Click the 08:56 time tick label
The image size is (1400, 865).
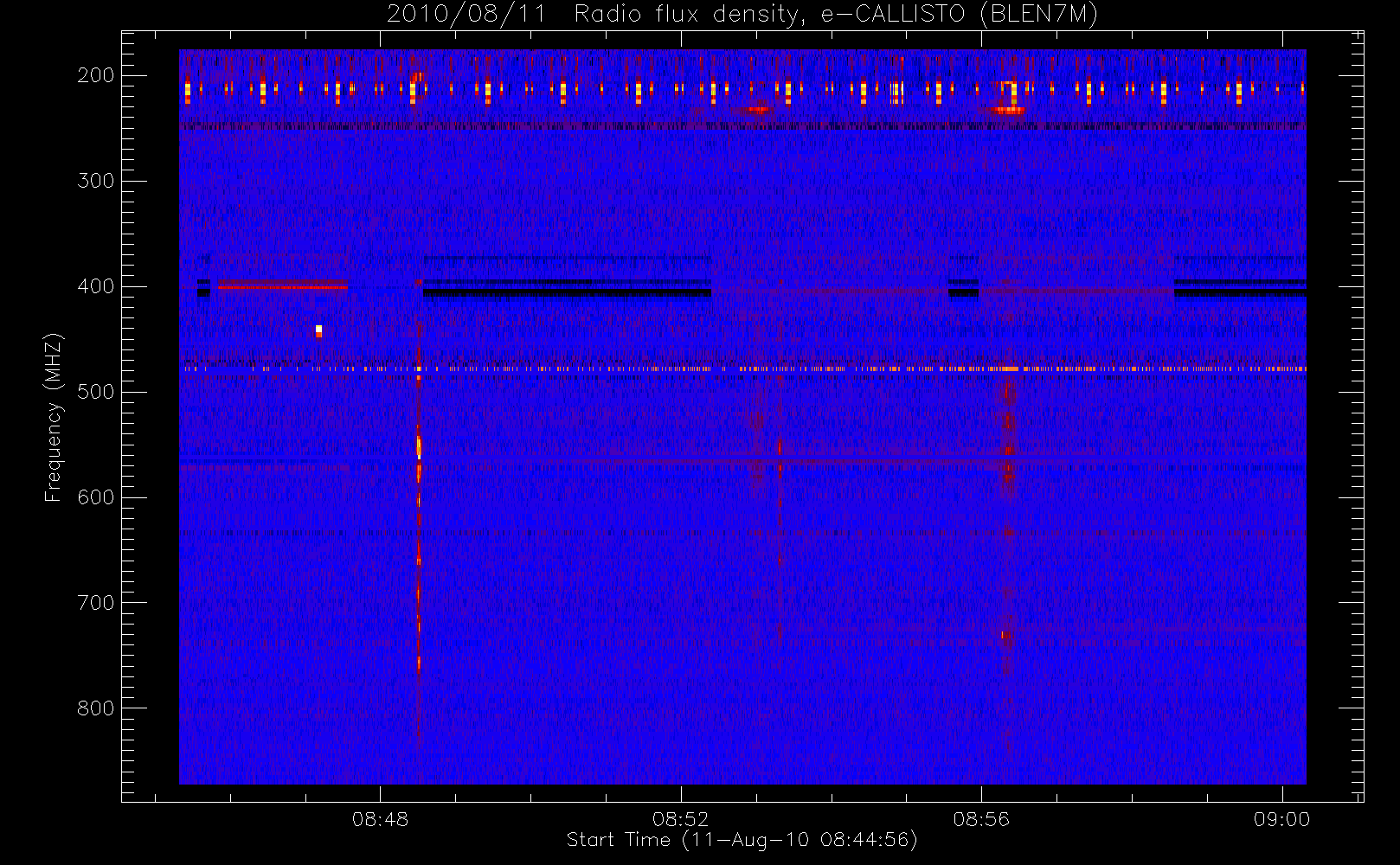[x=981, y=819]
